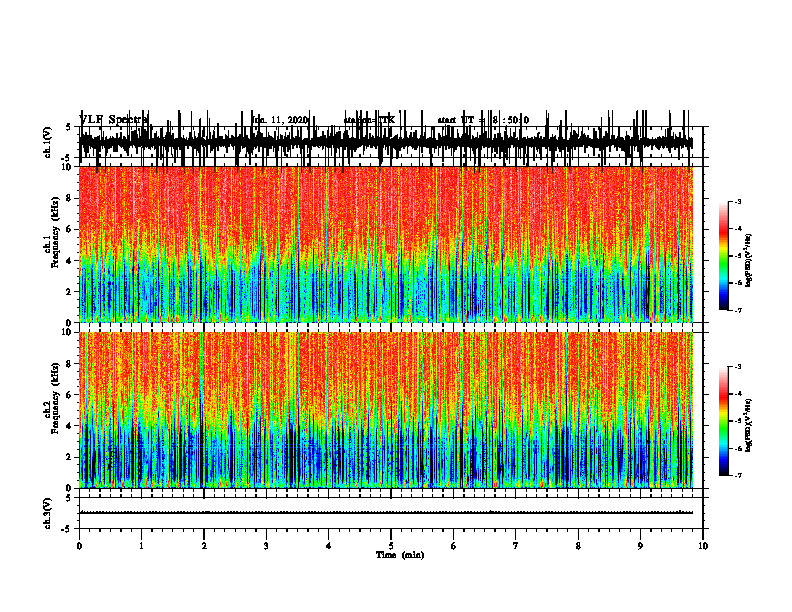Click time axis tick label '4'
The image size is (792, 612).
[329, 546]
